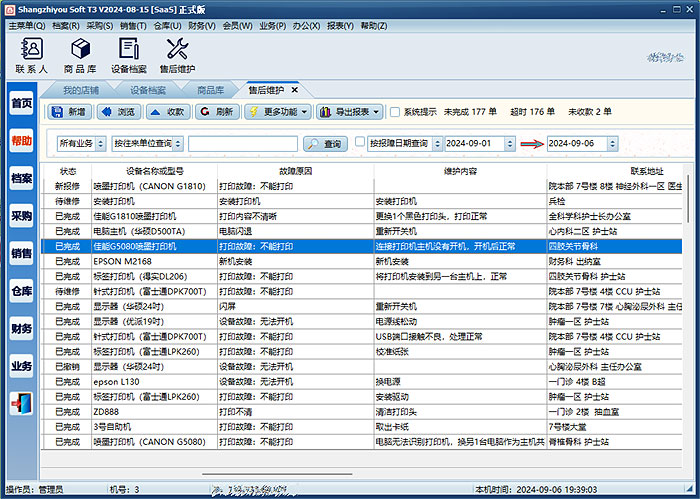Image resolution: width=700 pixels, height=499 pixels.
Task: Open the 采购(S) menu
Action: [x=100, y=26]
